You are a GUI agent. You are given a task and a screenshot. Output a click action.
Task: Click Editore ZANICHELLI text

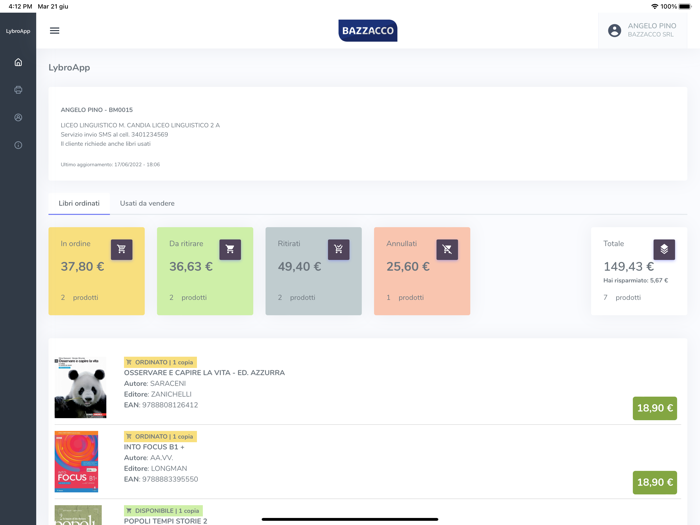[158, 394]
